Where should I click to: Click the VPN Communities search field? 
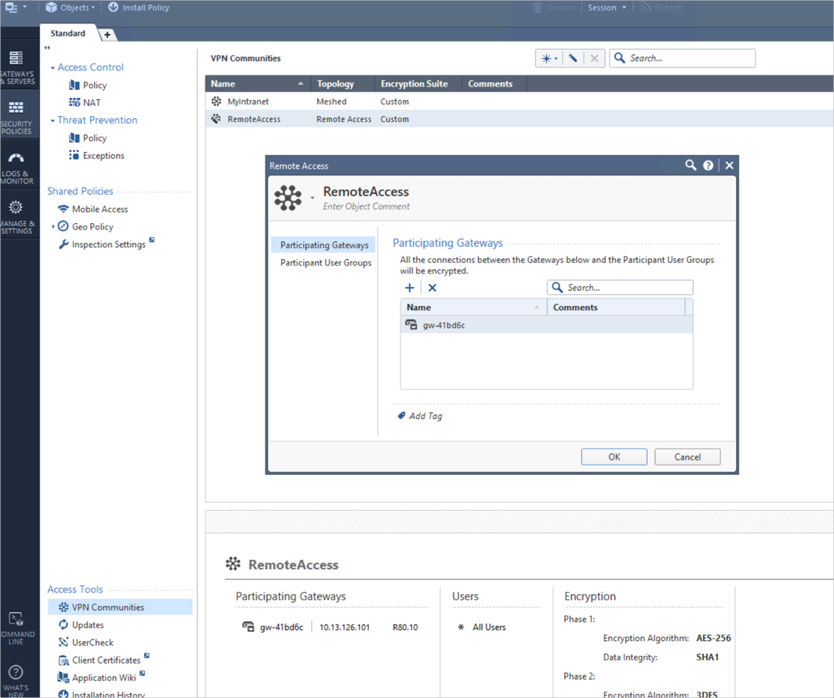(x=690, y=59)
